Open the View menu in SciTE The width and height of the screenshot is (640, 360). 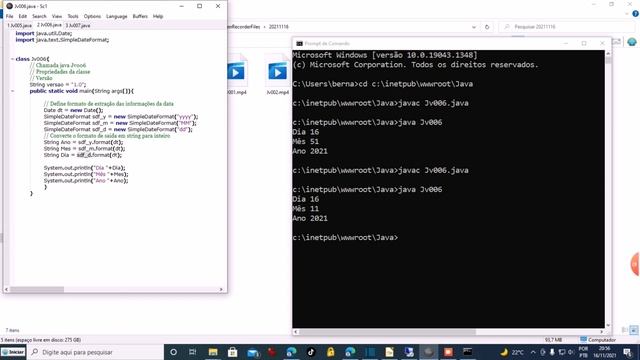click(x=57, y=16)
